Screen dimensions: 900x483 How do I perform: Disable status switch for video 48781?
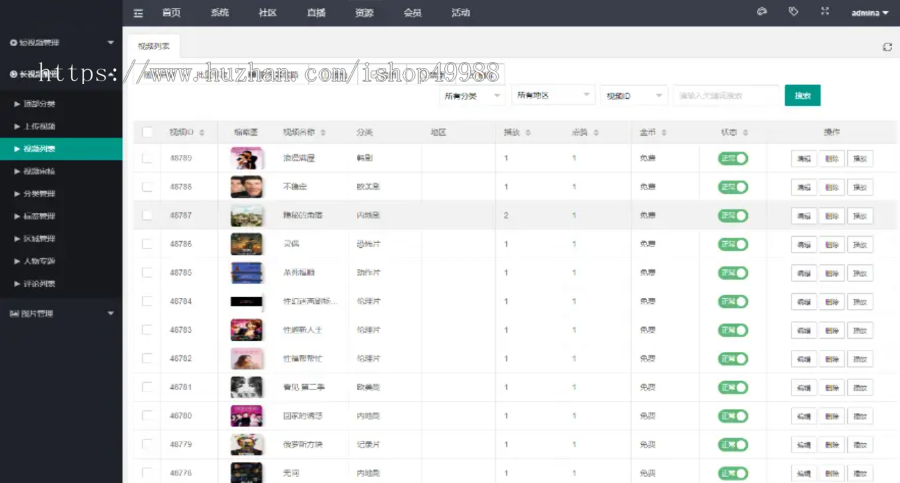[x=733, y=388]
